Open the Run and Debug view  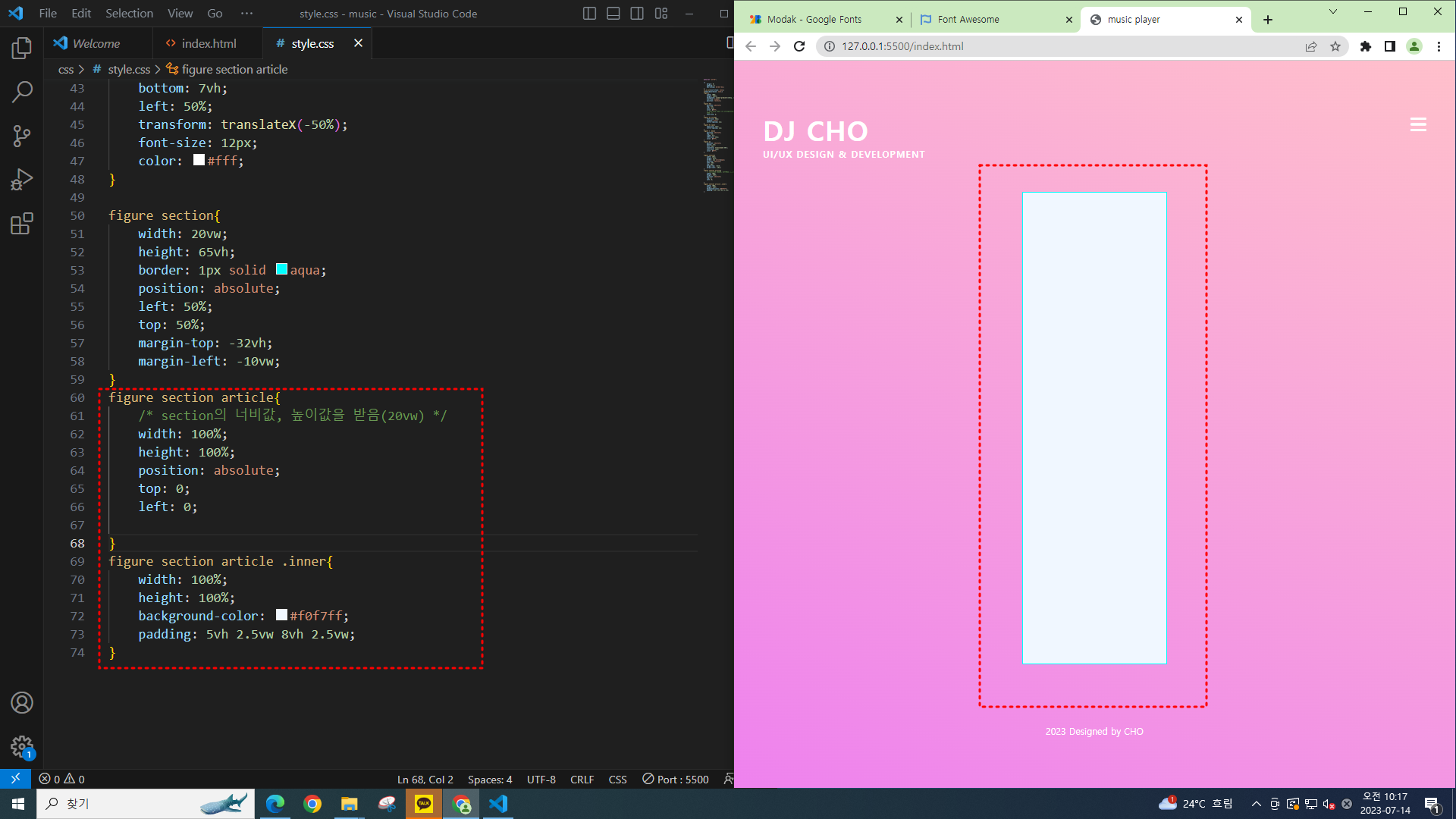tap(21, 180)
